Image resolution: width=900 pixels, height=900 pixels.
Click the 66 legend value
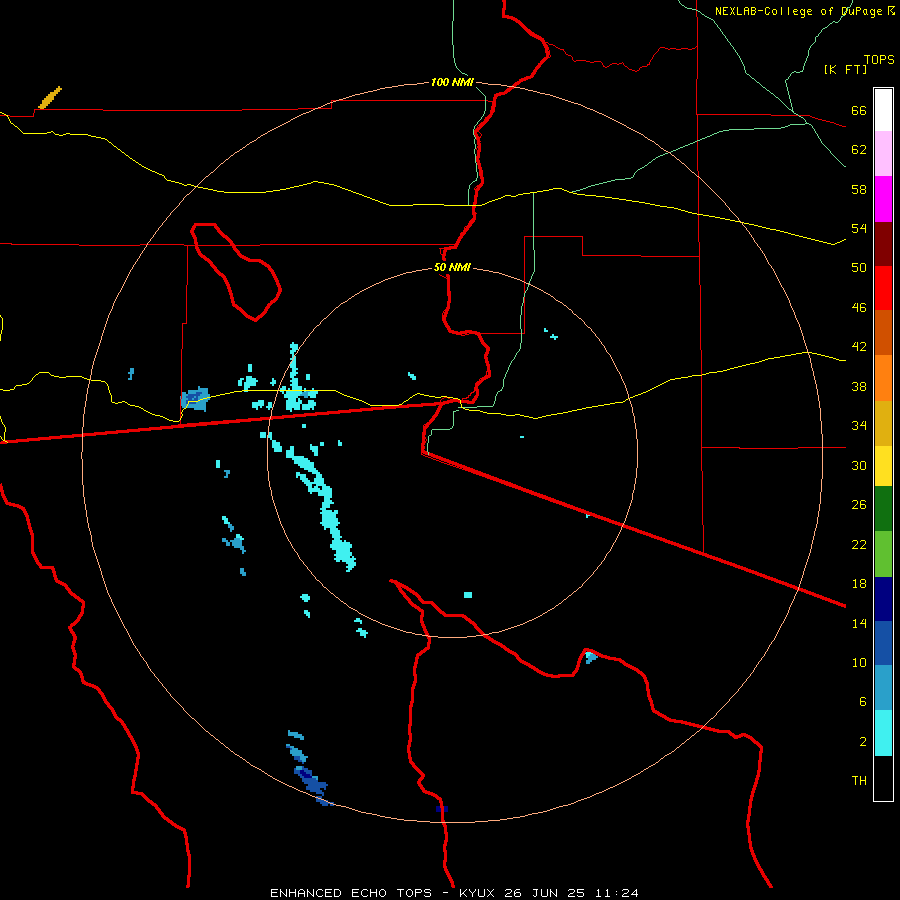[x=859, y=110]
